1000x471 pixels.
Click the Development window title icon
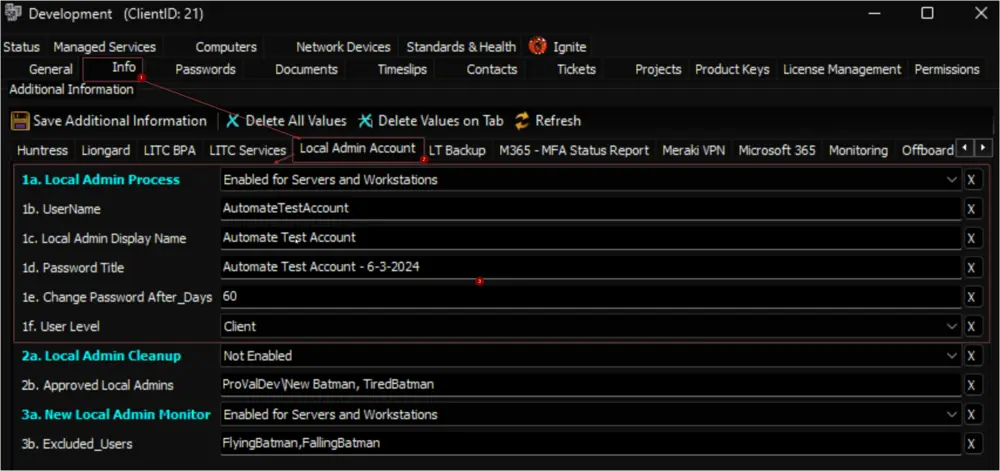[13, 13]
